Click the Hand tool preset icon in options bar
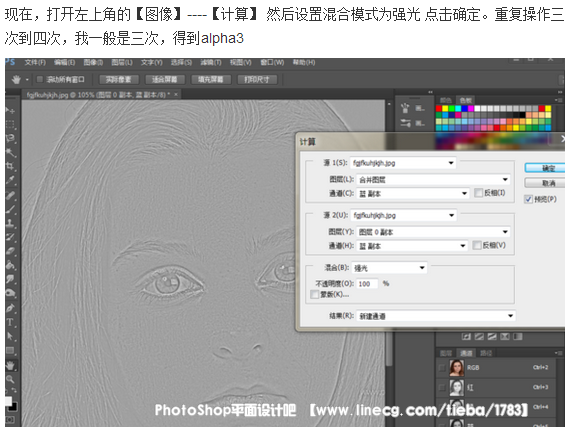 click(16, 79)
